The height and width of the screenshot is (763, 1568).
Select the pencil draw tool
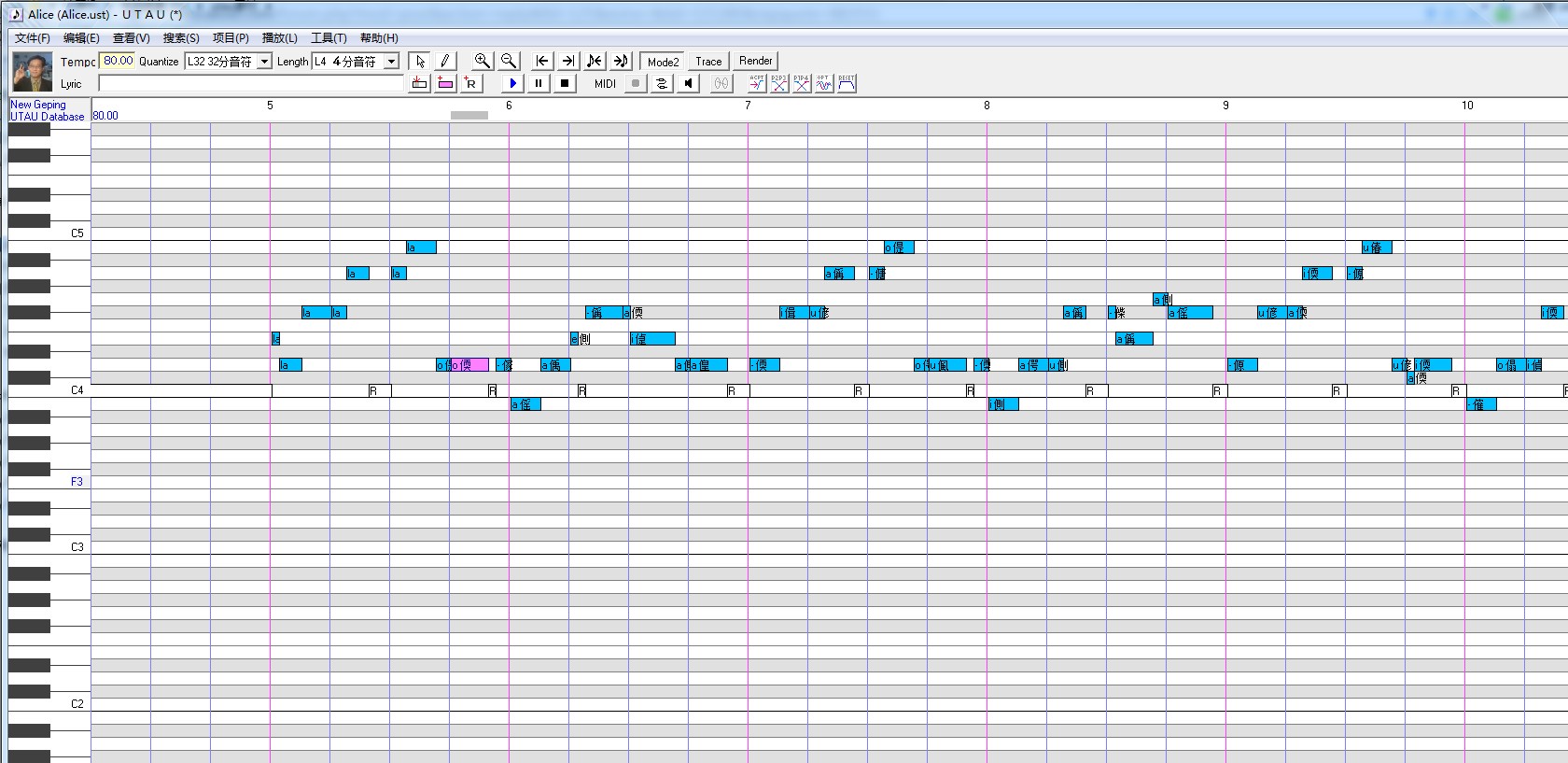[x=444, y=61]
